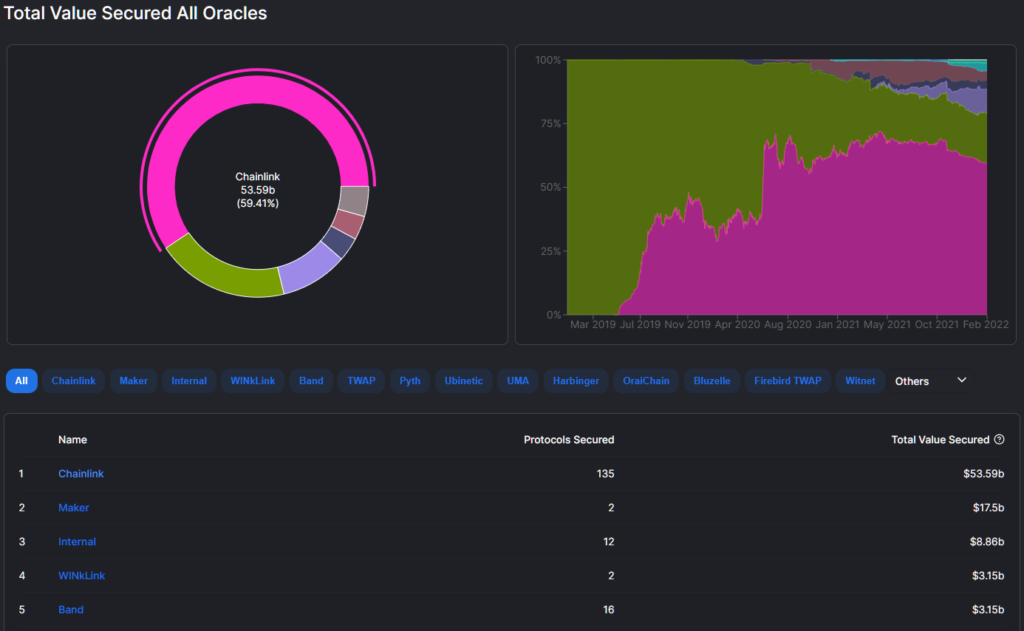Image resolution: width=1024 pixels, height=631 pixels.
Task: Select the All filter tab
Action: coord(21,381)
